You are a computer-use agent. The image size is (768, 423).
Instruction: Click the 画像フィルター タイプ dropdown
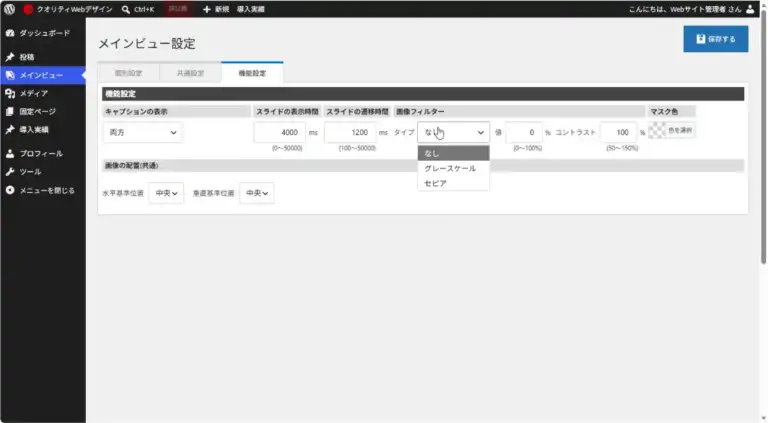point(454,132)
